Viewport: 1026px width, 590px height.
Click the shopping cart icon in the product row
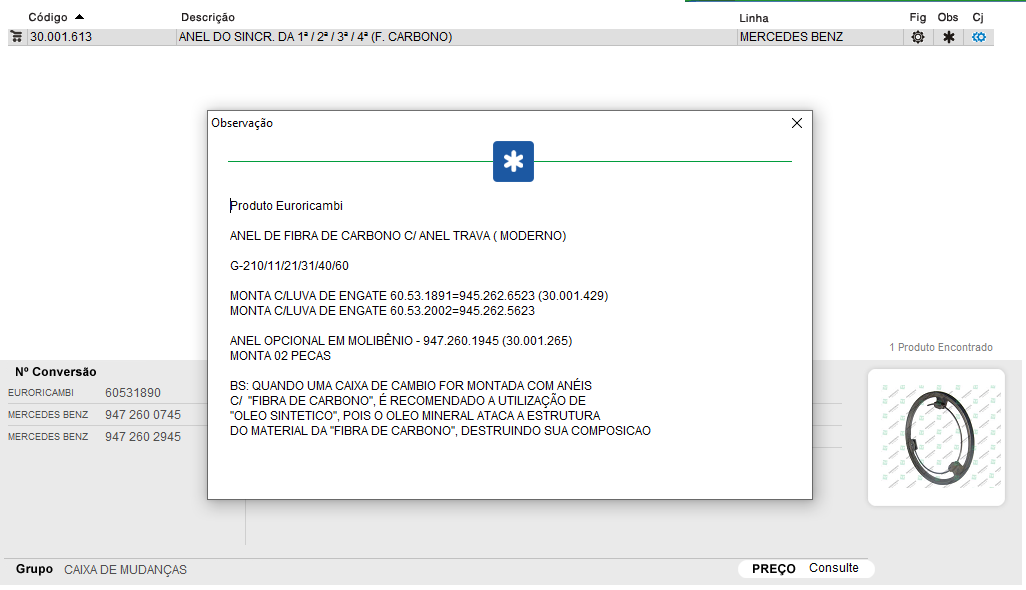(x=16, y=37)
